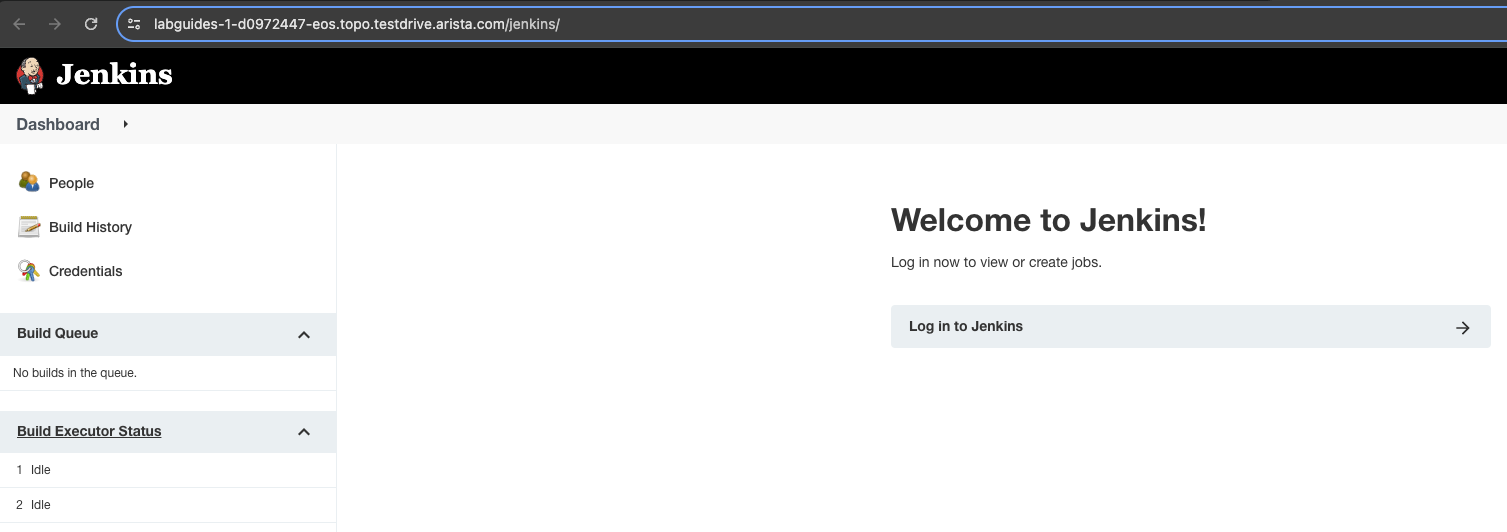Open the Dashboard breadcrumb
This screenshot has width=1507, height=532.
(x=58, y=124)
